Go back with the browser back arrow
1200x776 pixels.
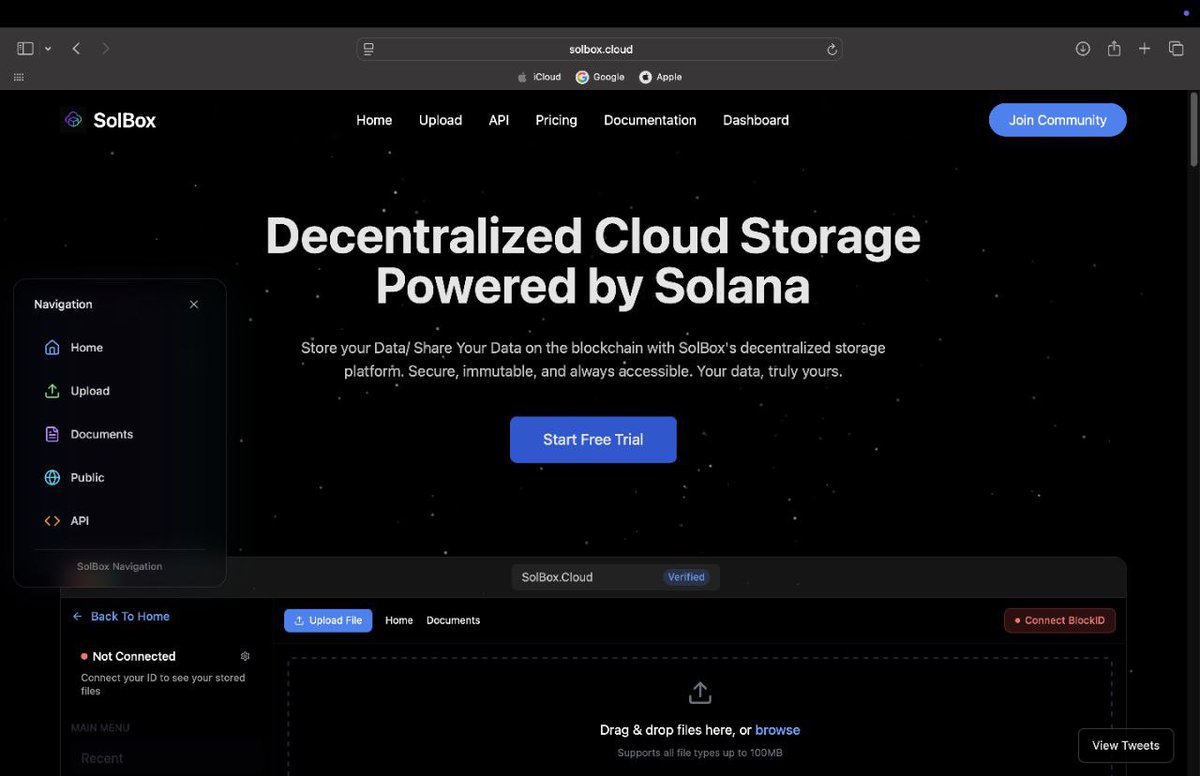coord(76,49)
